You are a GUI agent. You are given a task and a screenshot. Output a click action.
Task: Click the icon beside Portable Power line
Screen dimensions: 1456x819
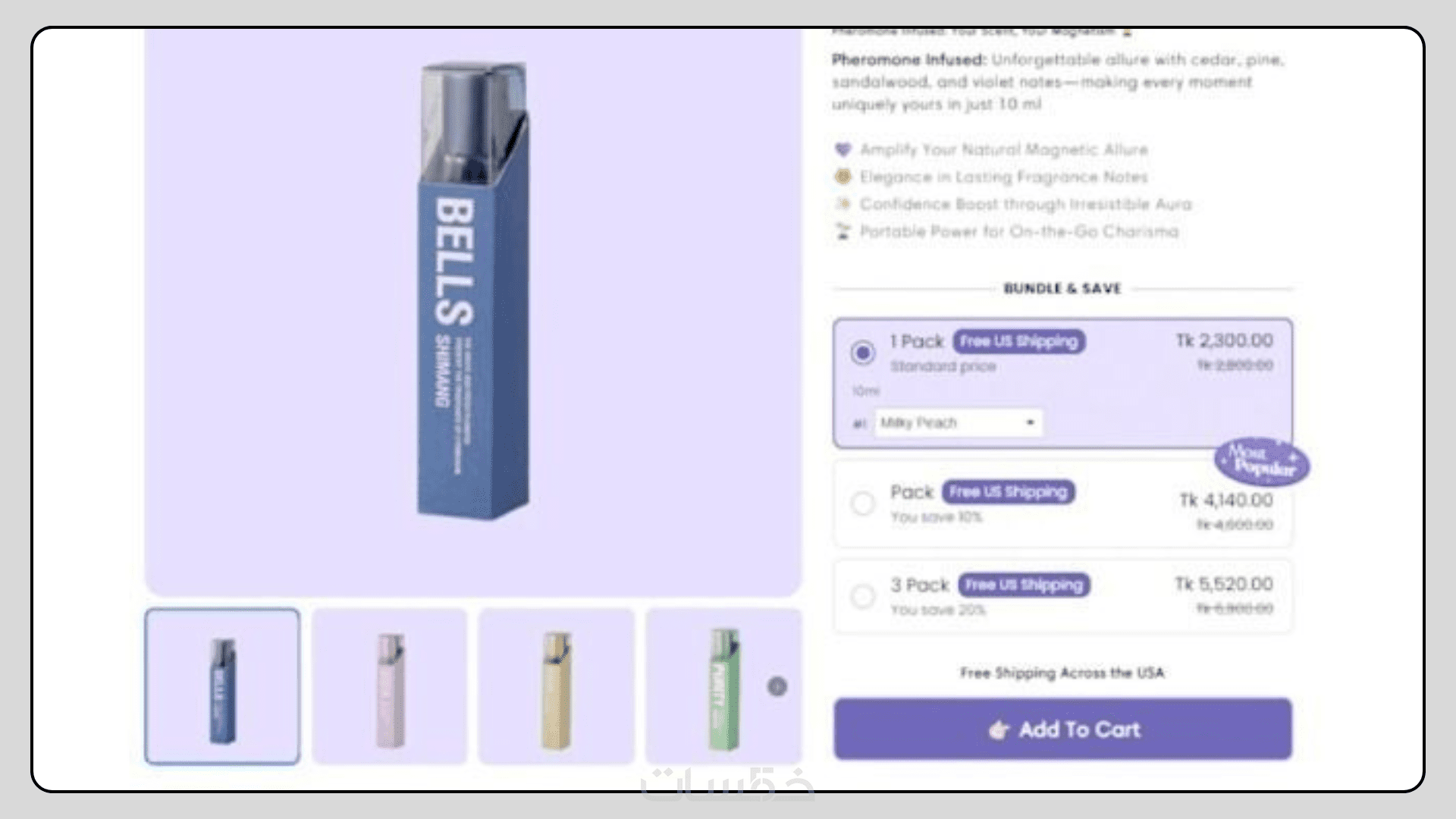(x=843, y=231)
